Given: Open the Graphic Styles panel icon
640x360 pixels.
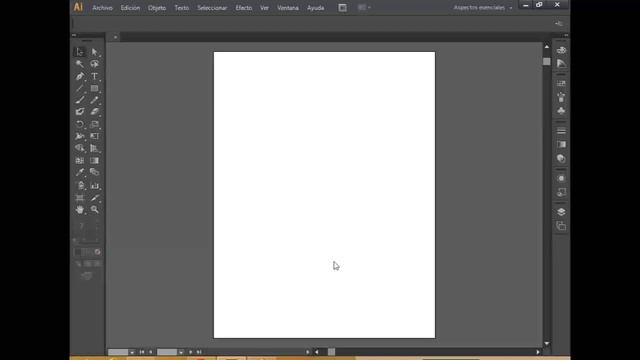Looking at the screenshot, I should click(561, 192).
